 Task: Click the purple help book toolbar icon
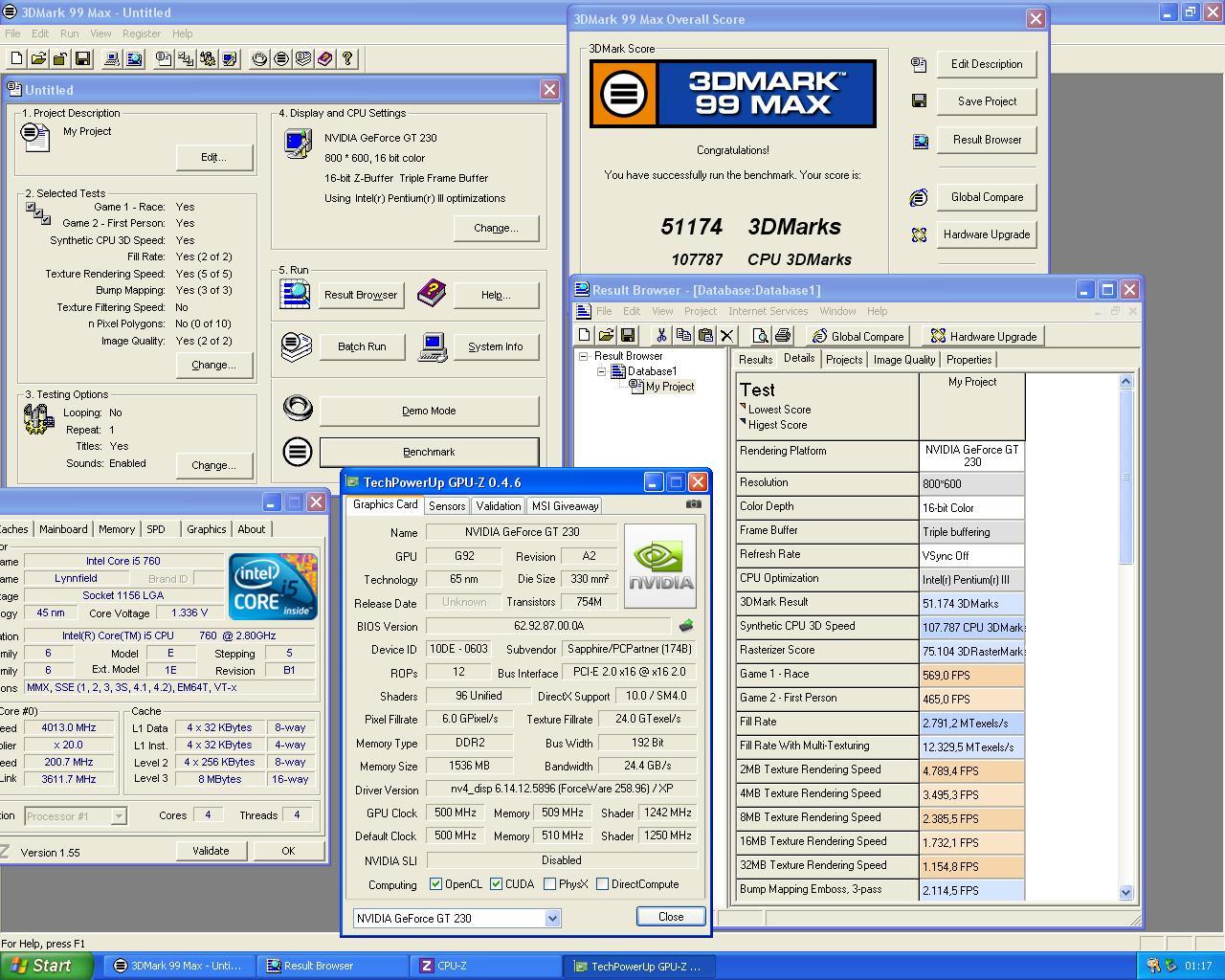(x=325, y=59)
